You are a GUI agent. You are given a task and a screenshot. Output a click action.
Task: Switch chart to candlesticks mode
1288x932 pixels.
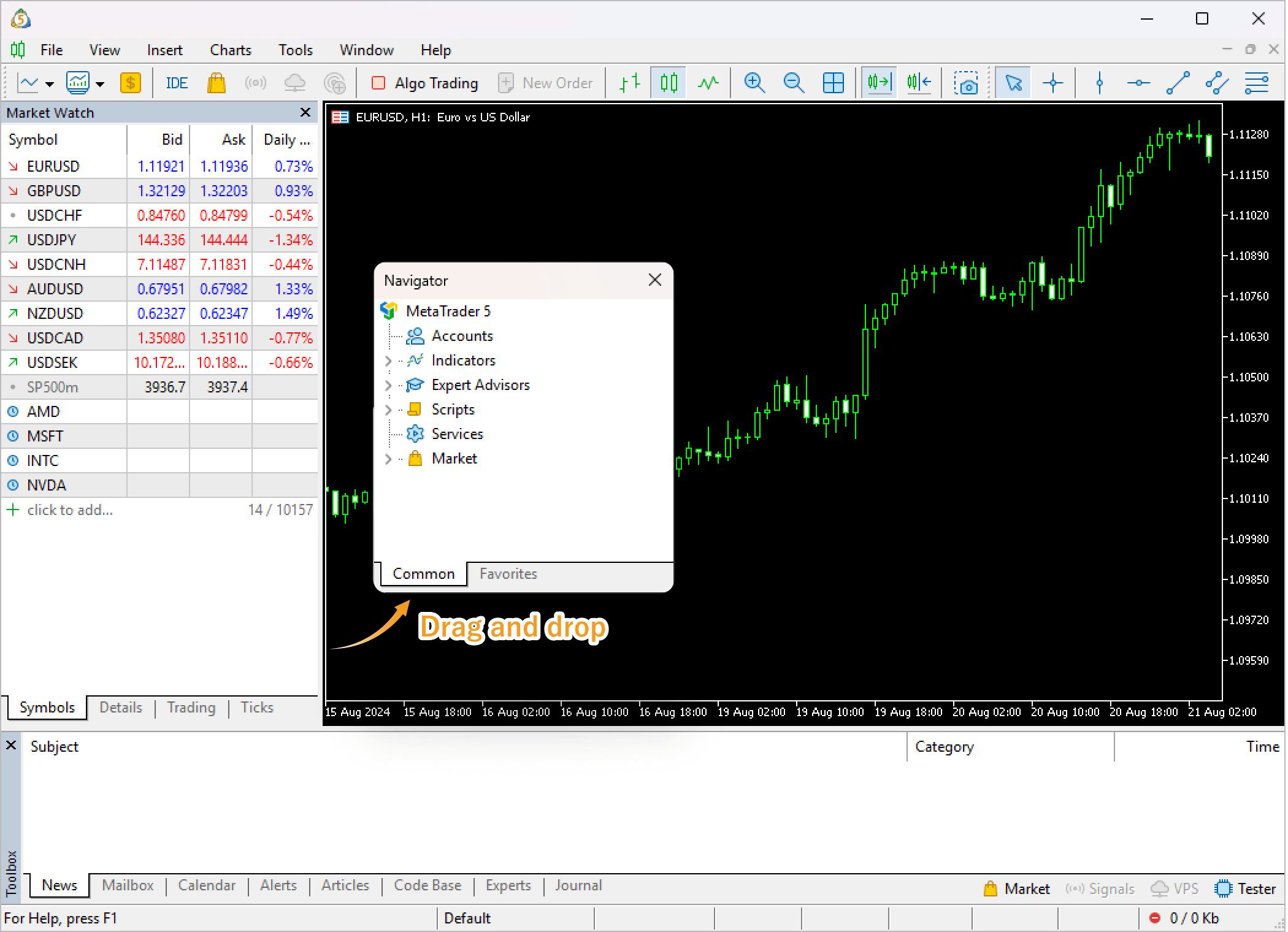pos(669,83)
